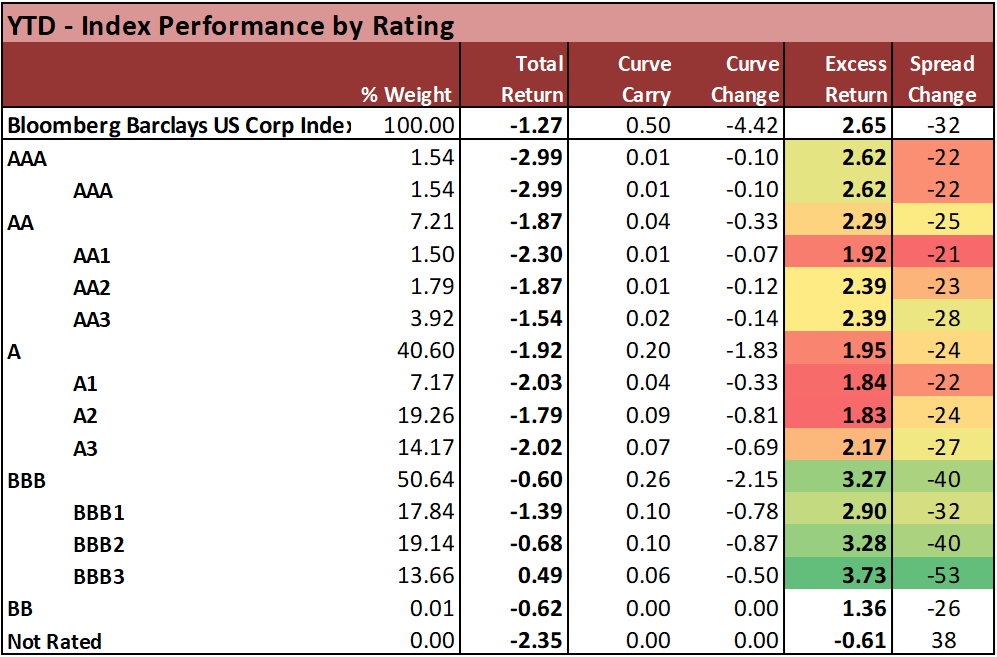
Task: Click the Bloomberg Barclays US Corp Index row label
Action: click(x=180, y=126)
